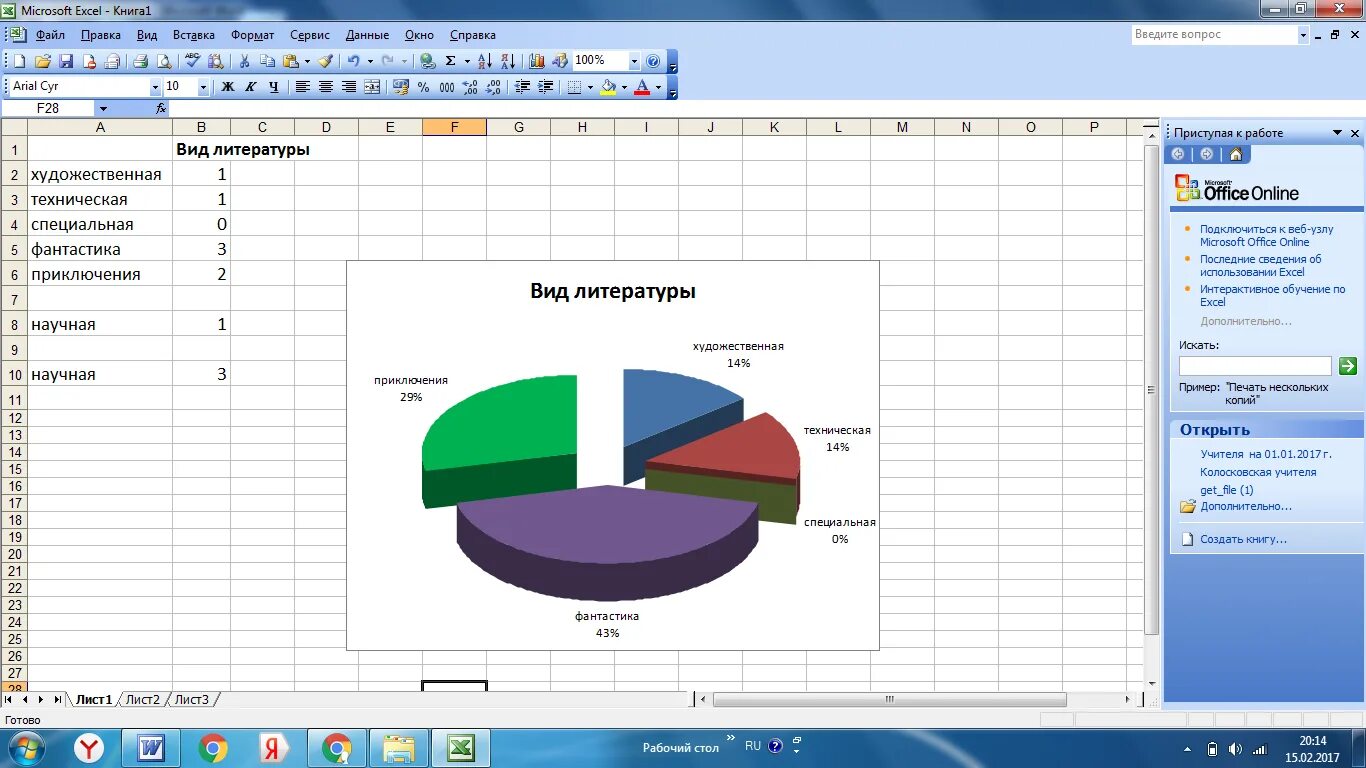Open the Вставка menu

tap(194, 35)
